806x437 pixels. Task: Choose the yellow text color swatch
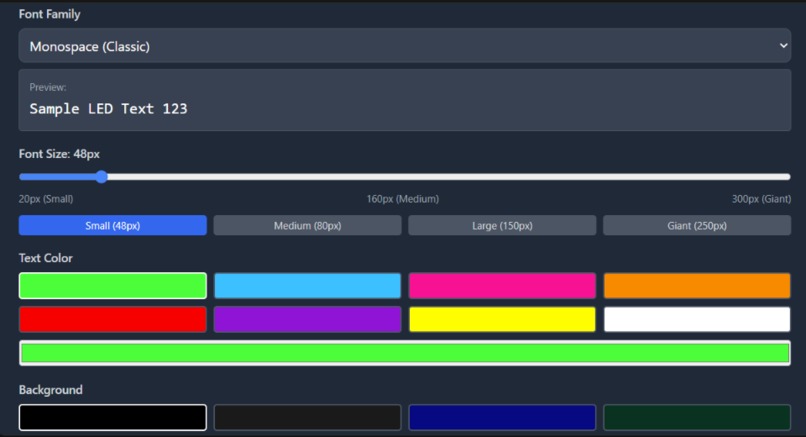[x=502, y=319]
